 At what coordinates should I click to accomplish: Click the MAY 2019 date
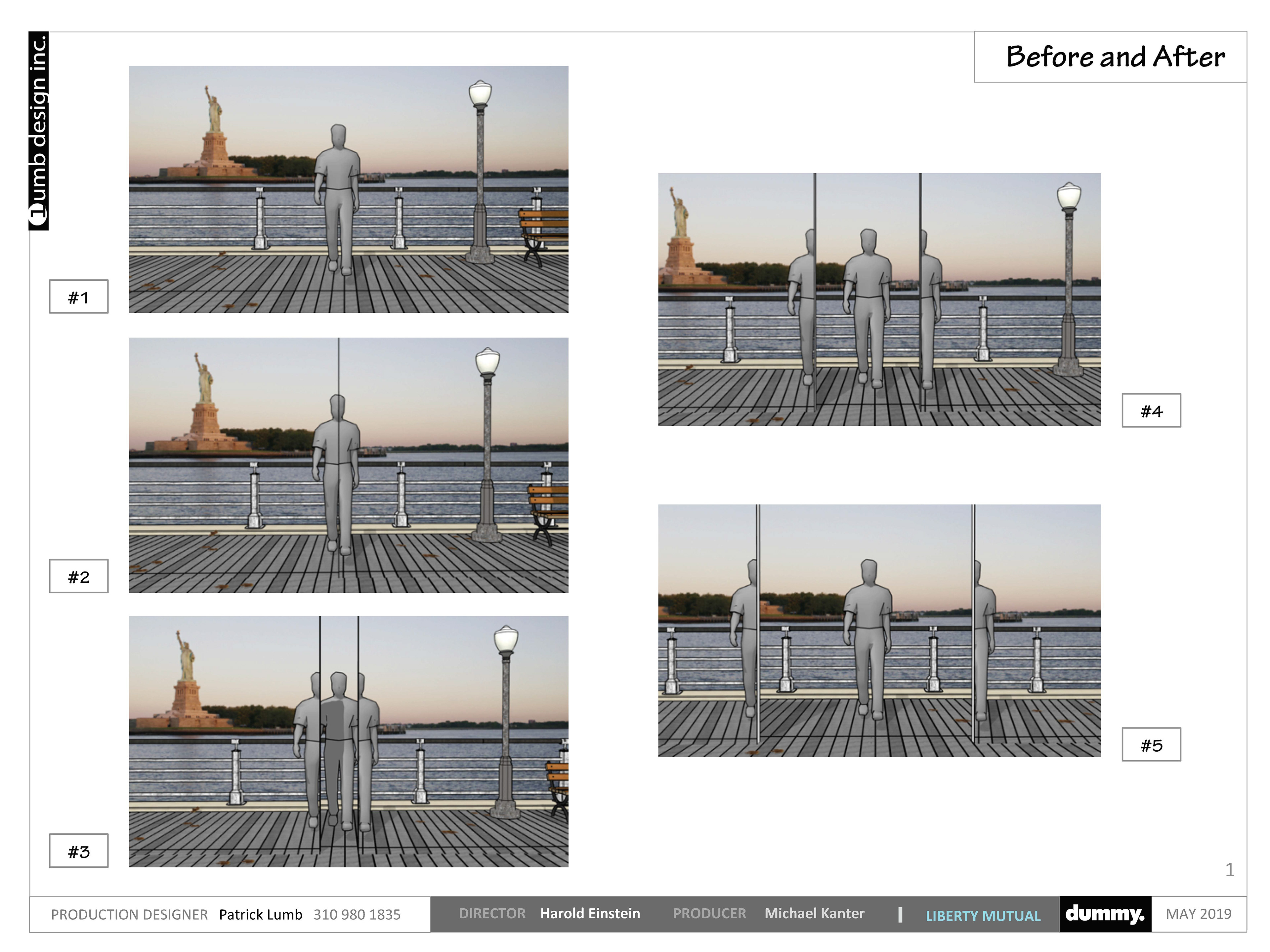(1198, 914)
